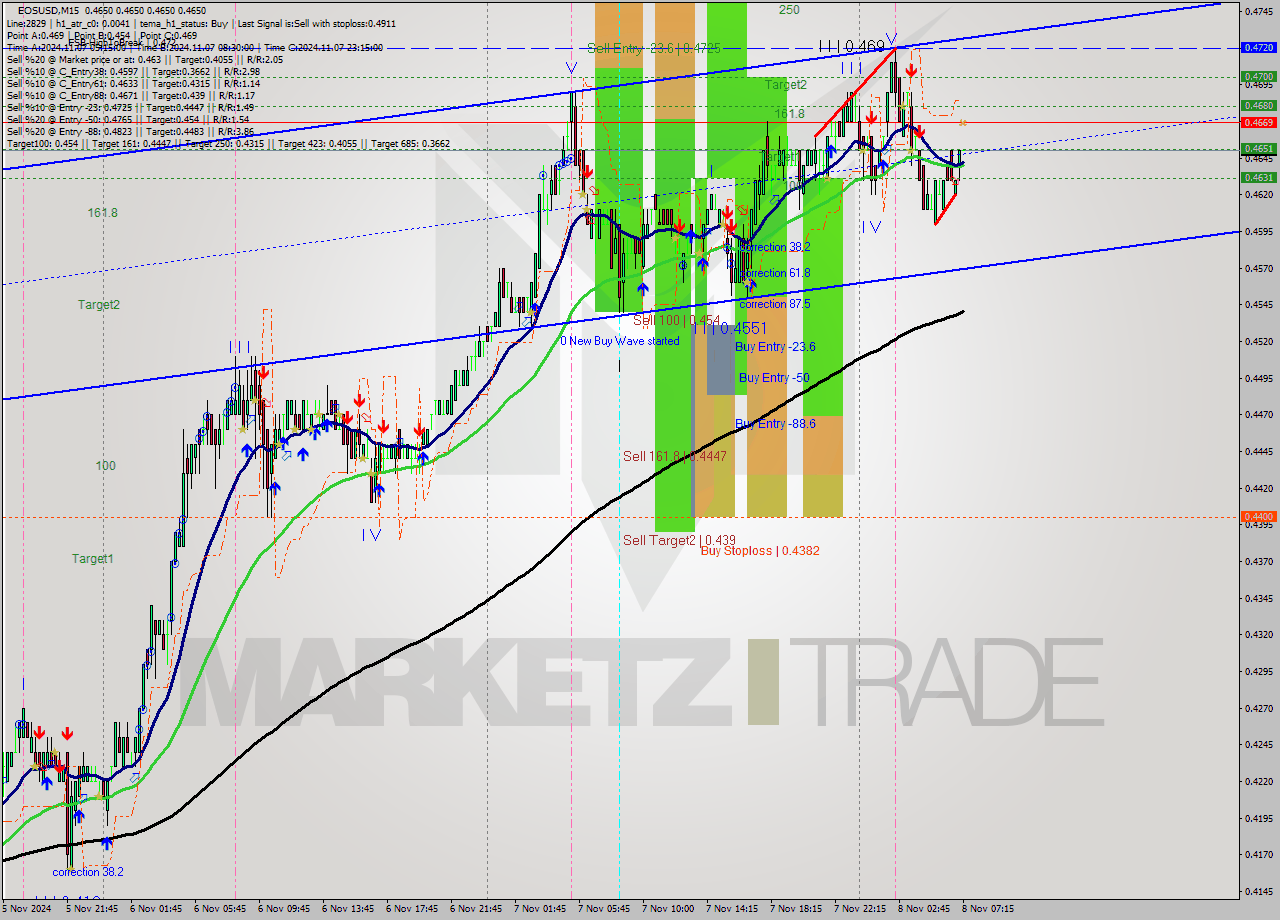The image size is (1280, 920).
Task: Click the 'correction 61.8' label
Action: (x=775, y=273)
